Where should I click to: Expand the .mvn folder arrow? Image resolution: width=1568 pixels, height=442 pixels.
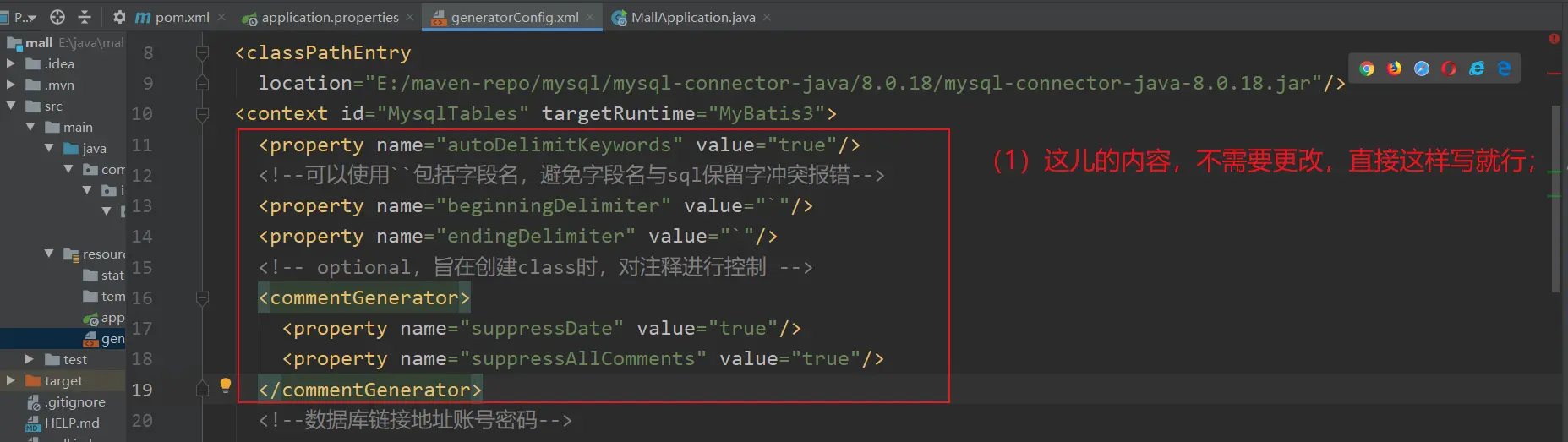click(11, 85)
